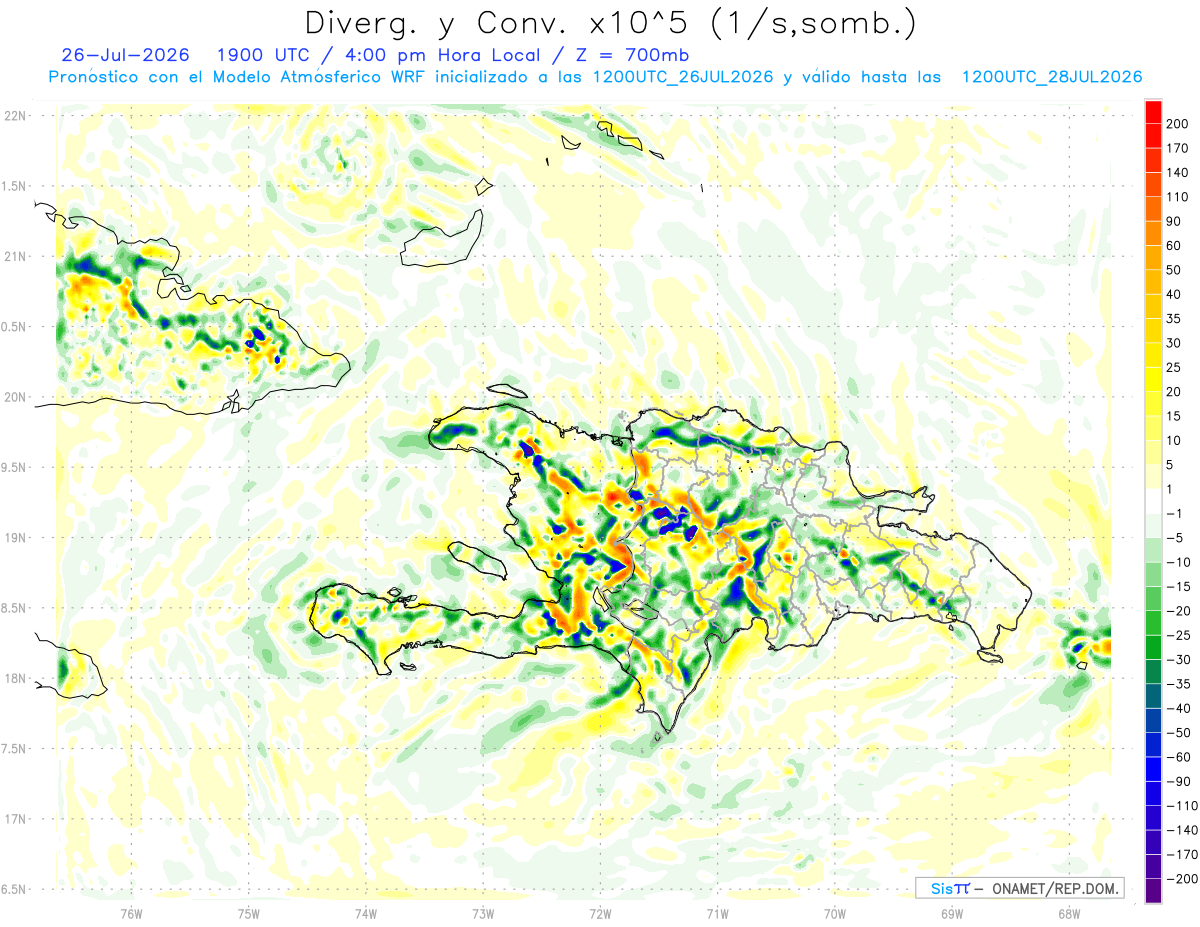
Task: Click the "68W" longitude label
Action: click(x=1069, y=913)
